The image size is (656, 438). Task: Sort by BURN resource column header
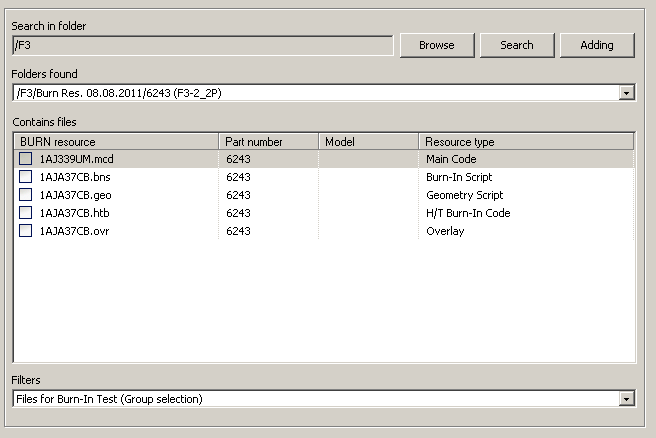(x=115, y=142)
